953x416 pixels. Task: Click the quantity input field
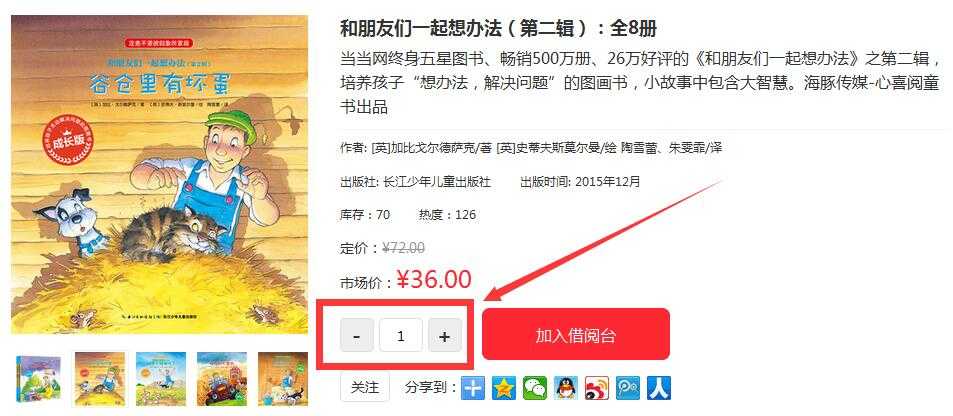tap(401, 335)
